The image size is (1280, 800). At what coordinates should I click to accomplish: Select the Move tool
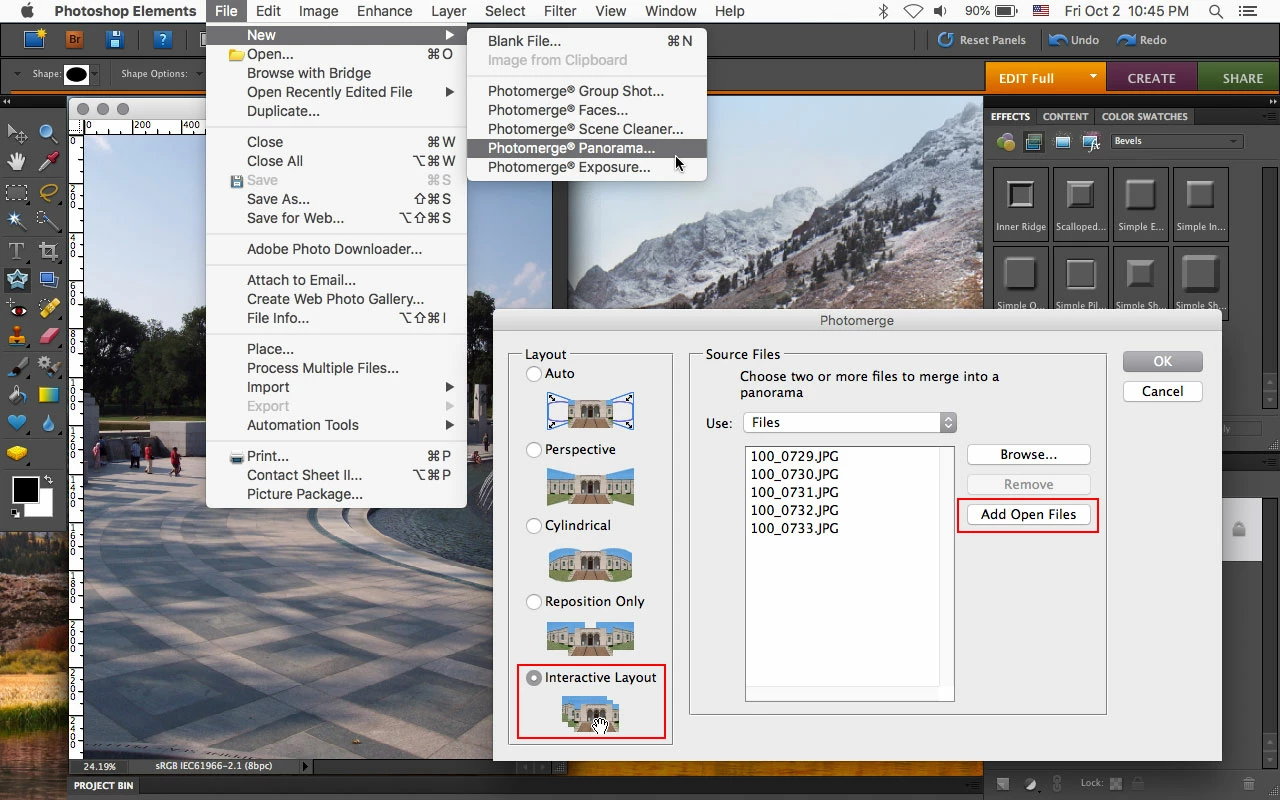click(x=16, y=132)
